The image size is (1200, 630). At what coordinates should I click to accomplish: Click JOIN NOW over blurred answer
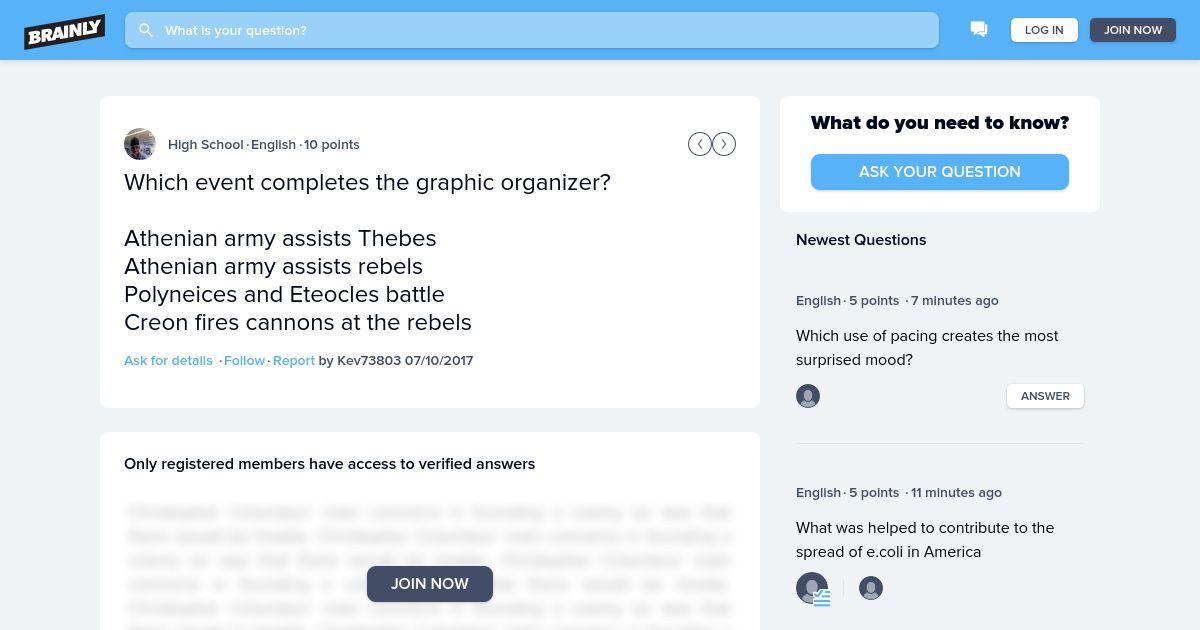point(430,584)
